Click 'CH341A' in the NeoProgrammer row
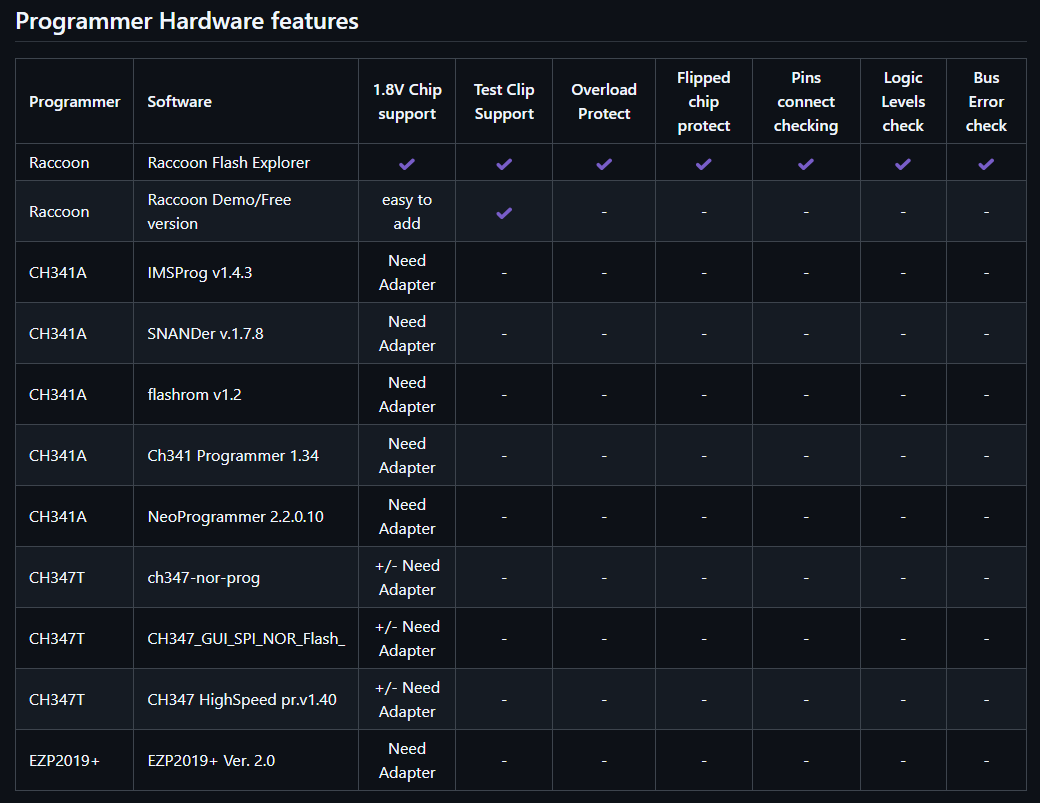This screenshot has height=803, width=1040. (x=58, y=517)
